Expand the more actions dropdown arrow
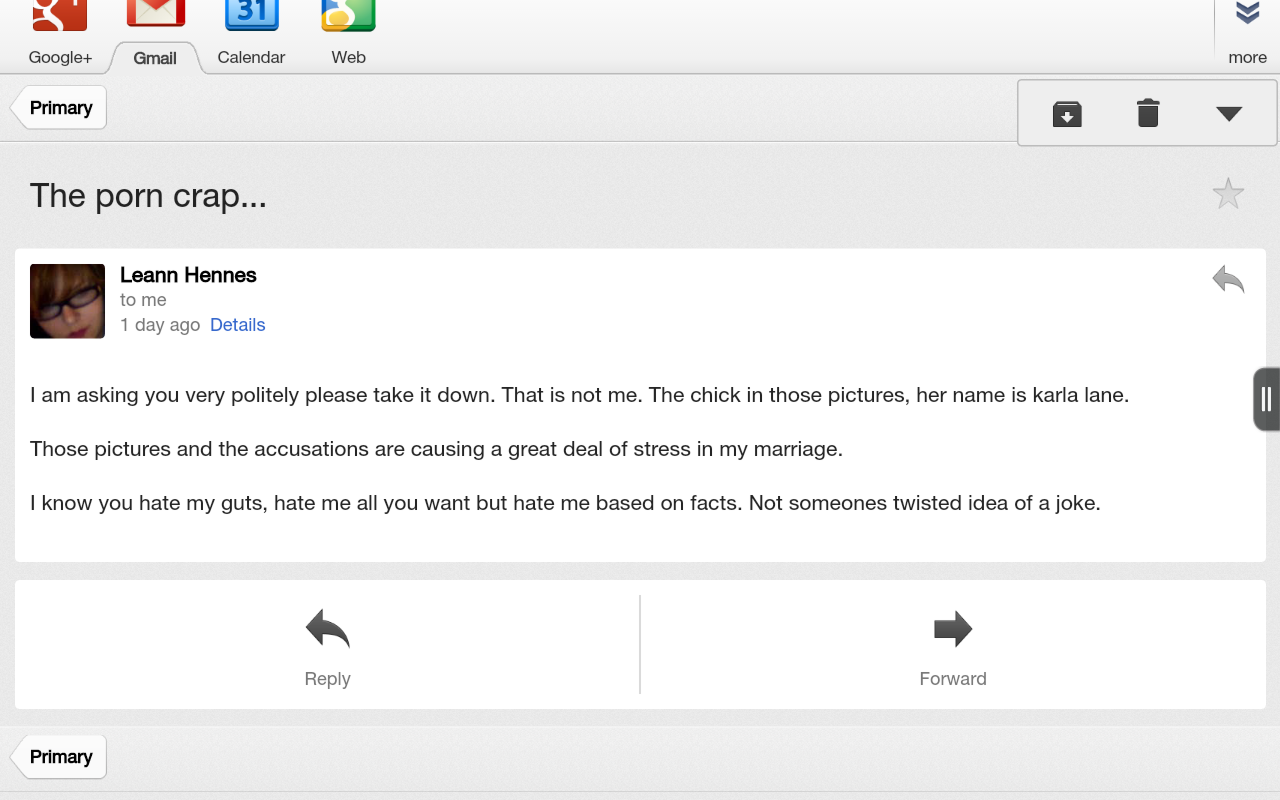 [x=1229, y=114]
